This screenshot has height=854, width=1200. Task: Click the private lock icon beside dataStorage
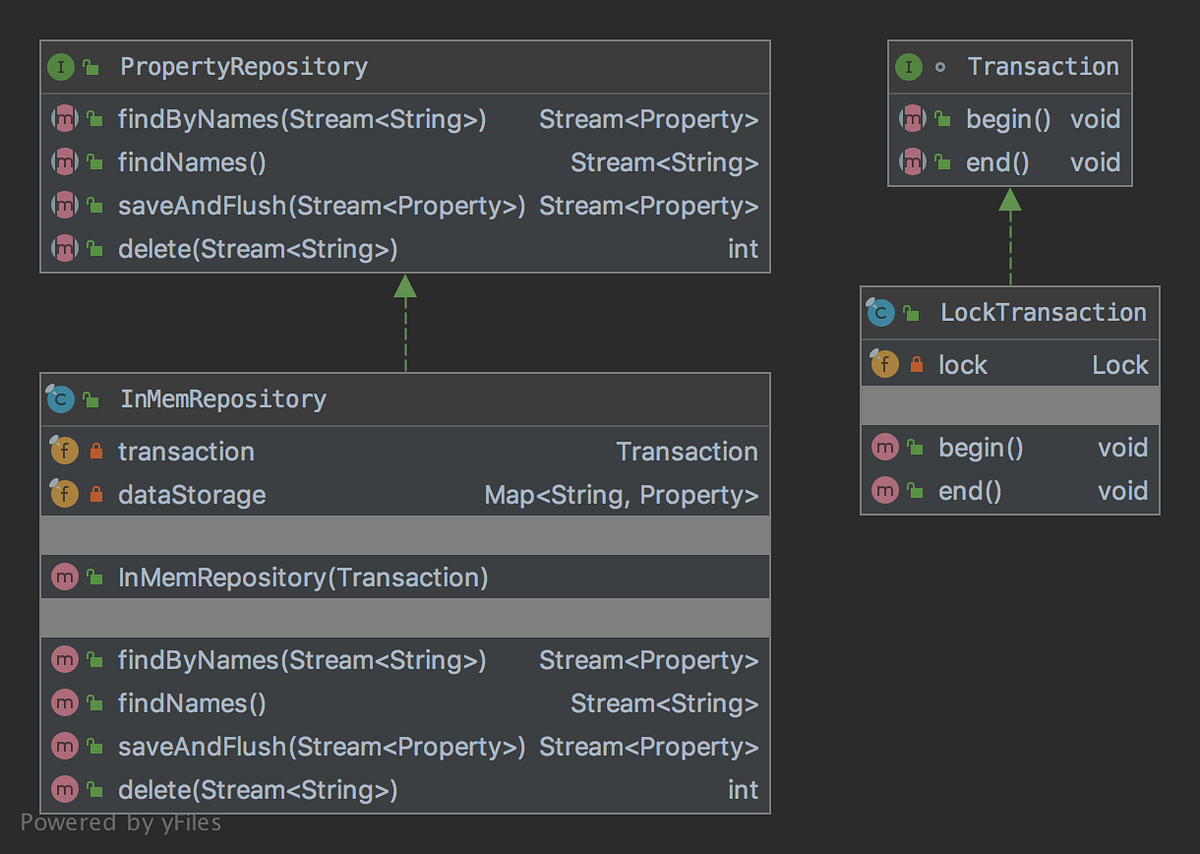pos(96,495)
